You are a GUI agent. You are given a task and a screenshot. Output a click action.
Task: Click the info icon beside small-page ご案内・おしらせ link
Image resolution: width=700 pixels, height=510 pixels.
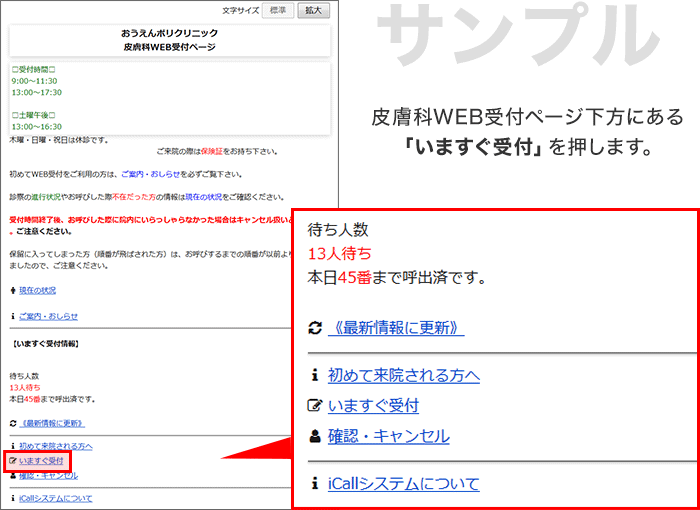tap(13, 316)
